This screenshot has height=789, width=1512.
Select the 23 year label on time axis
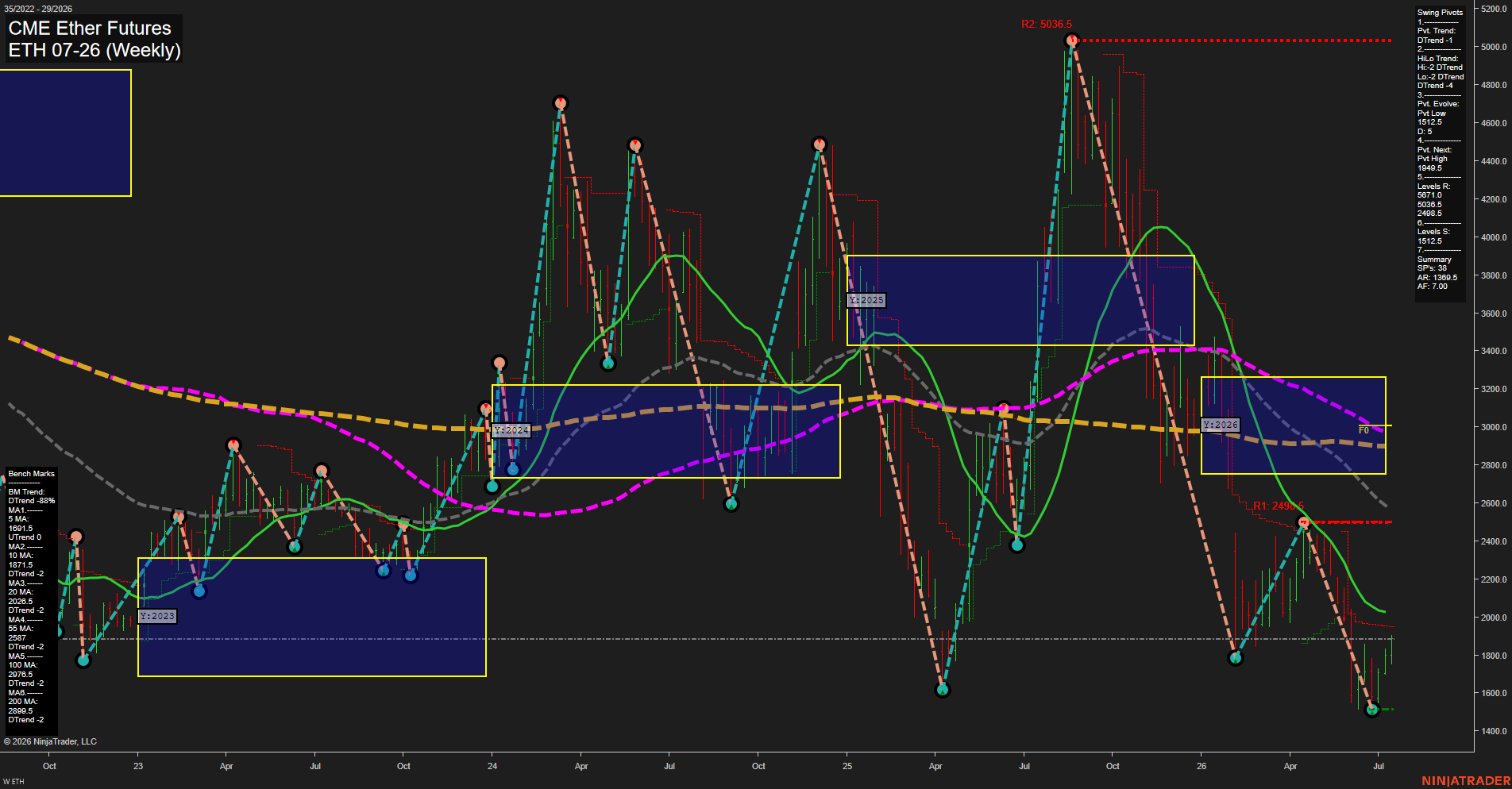(x=138, y=766)
